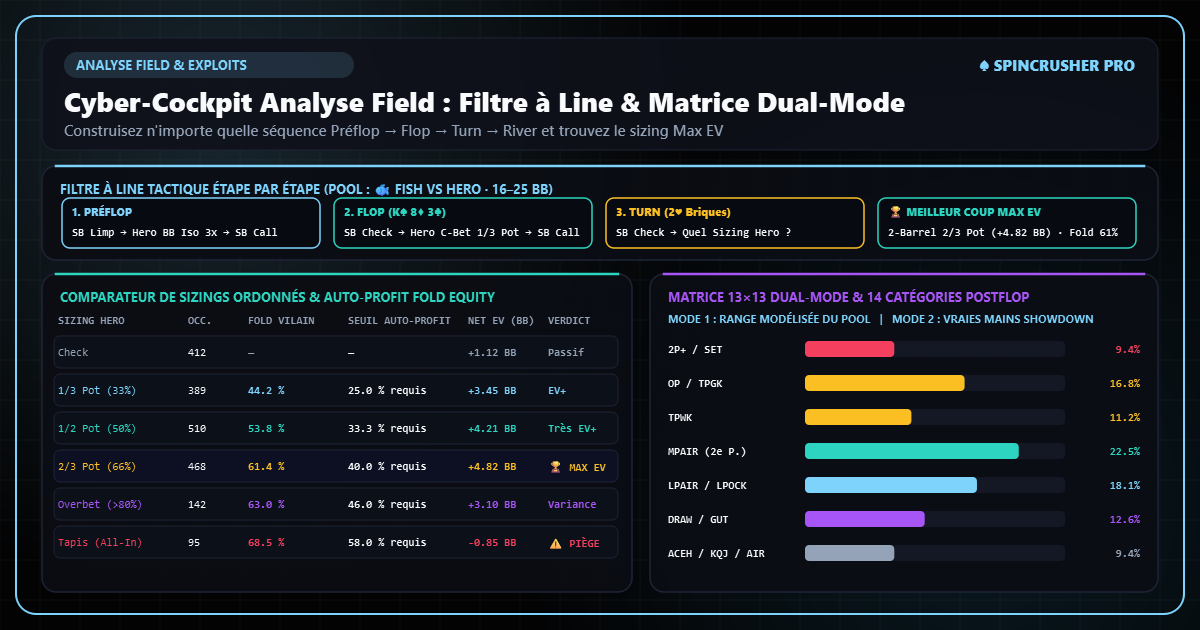Click the 53.8 % fold vilain value

click(x=266, y=429)
